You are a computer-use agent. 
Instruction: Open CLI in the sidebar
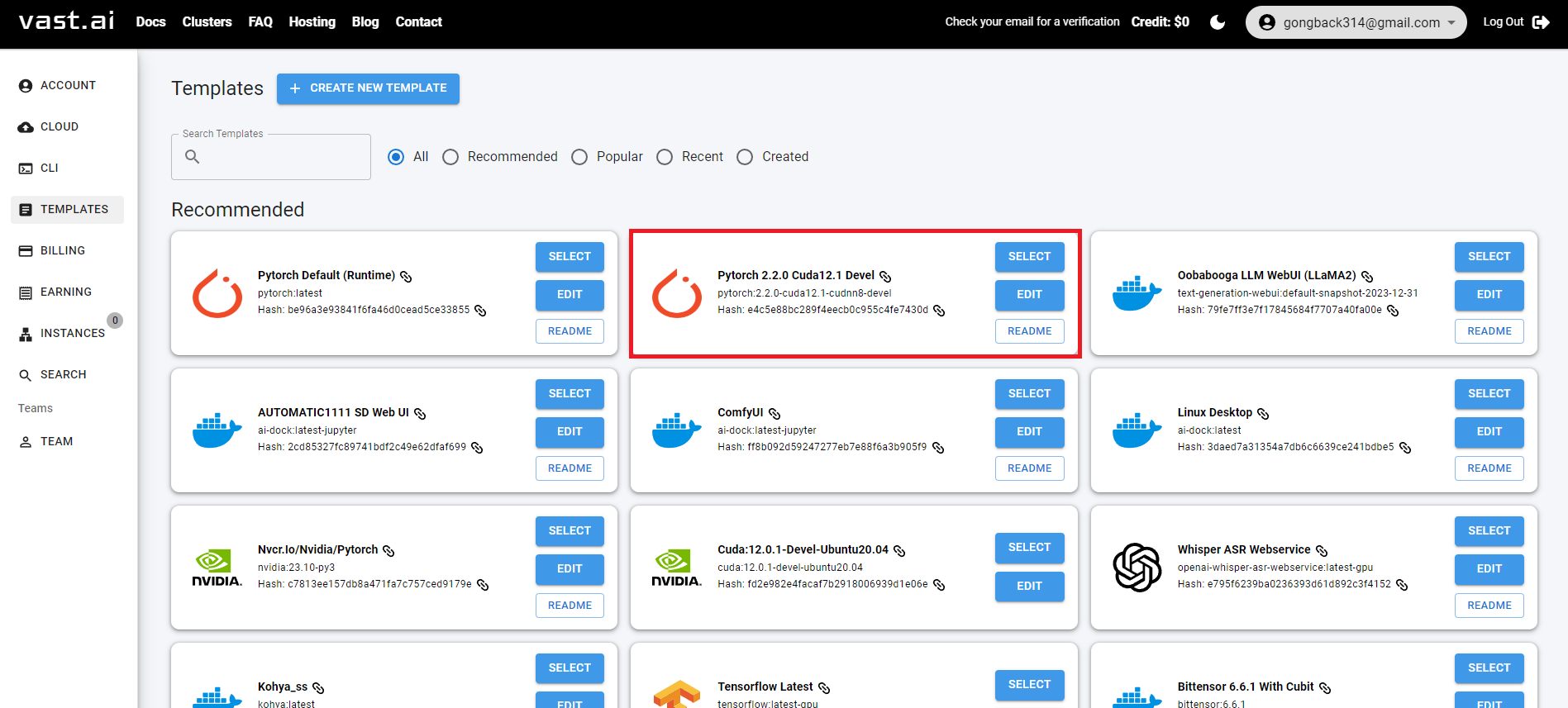tap(67, 169)
